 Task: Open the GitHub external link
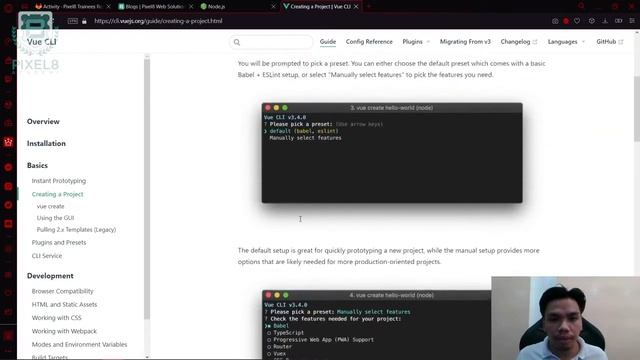(609, 42)
